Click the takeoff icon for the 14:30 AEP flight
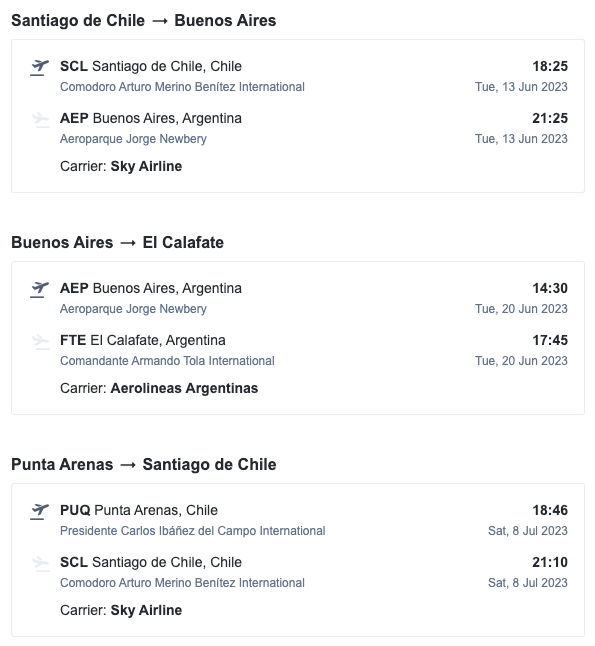 pos(40,289)
